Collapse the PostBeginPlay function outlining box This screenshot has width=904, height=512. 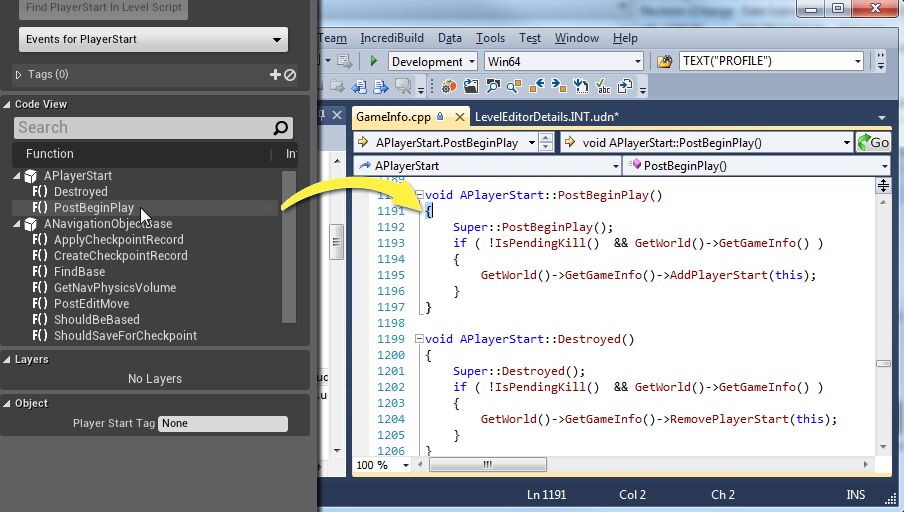419,195
